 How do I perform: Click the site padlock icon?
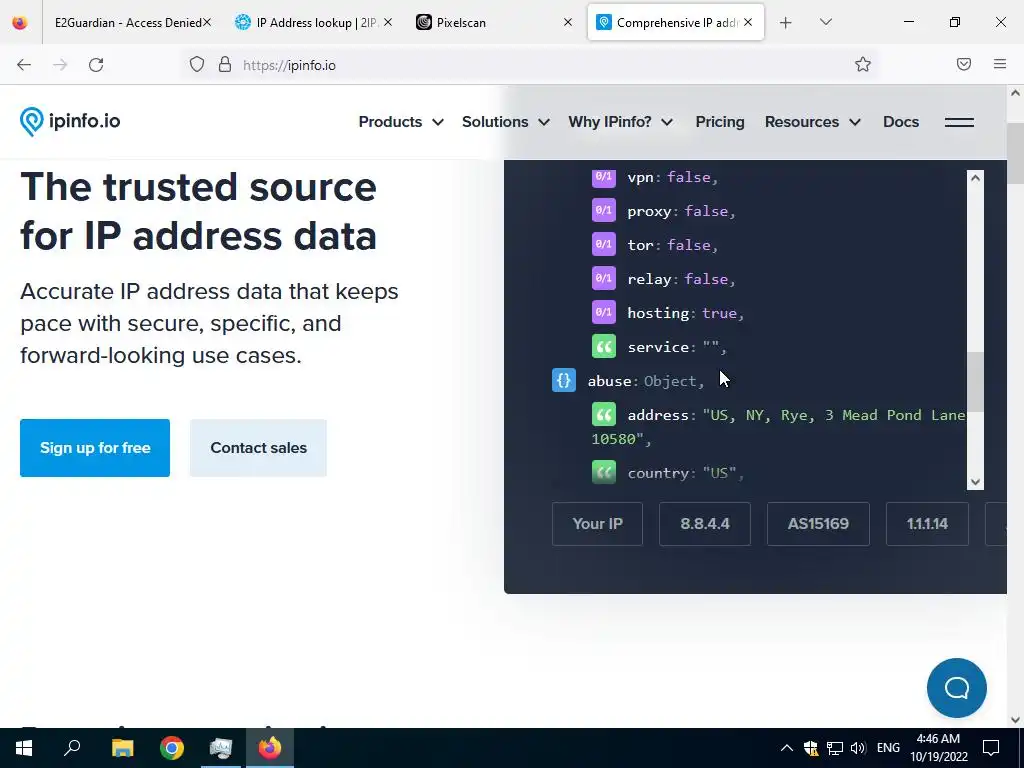(225, 65)
